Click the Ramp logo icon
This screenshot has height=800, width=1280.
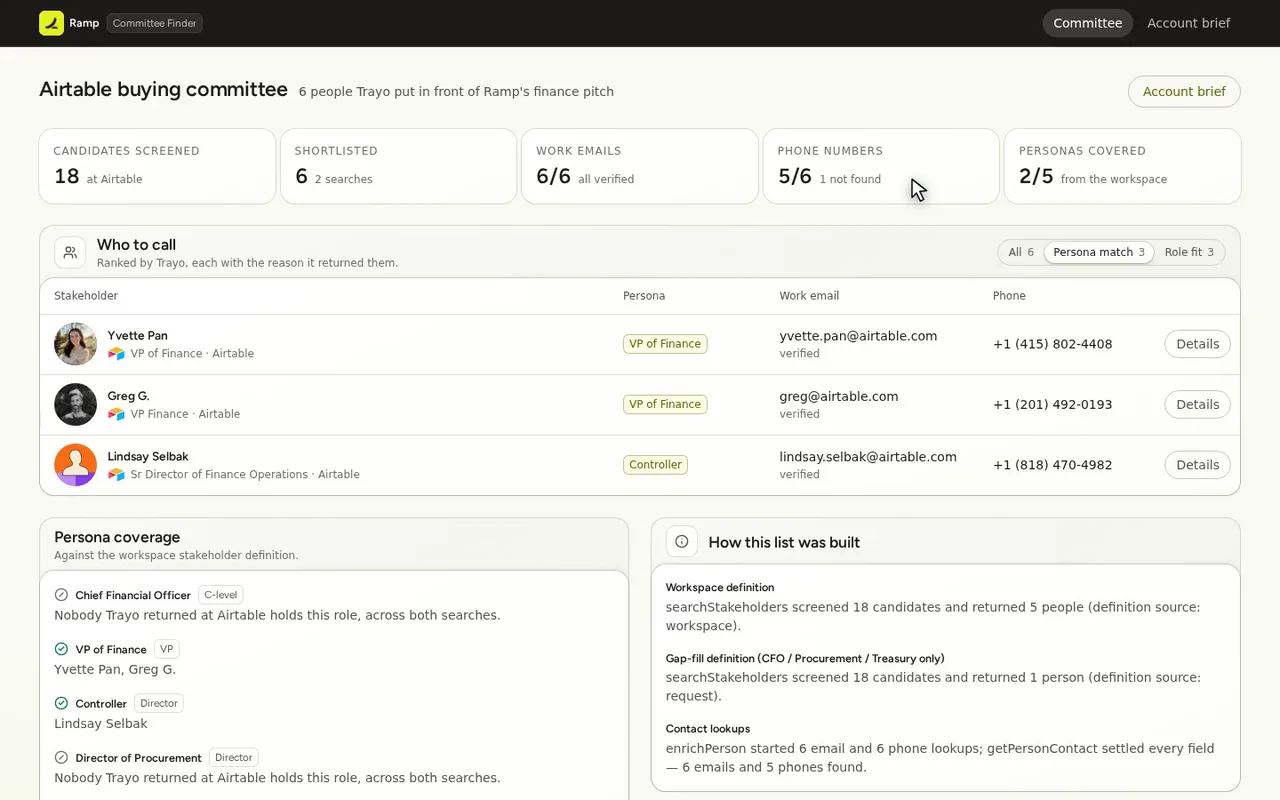51,23
